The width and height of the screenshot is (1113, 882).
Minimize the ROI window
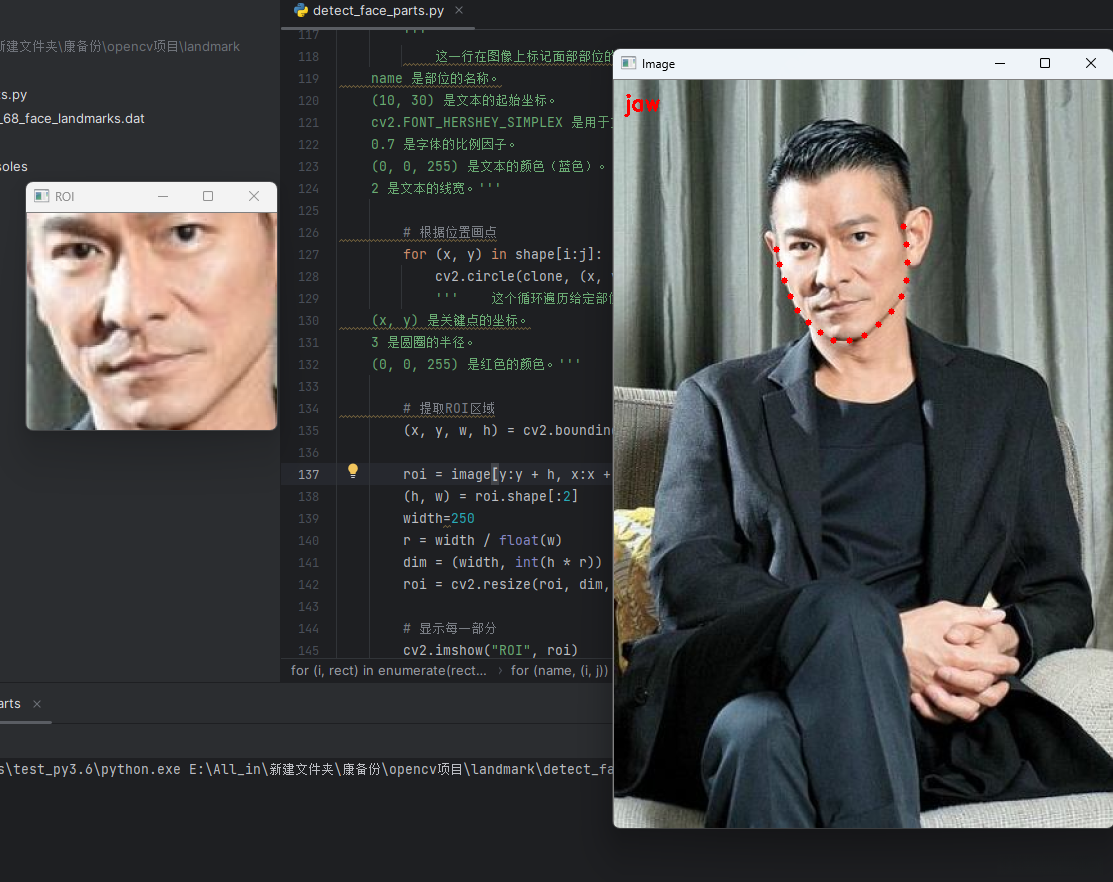[163, 196]
